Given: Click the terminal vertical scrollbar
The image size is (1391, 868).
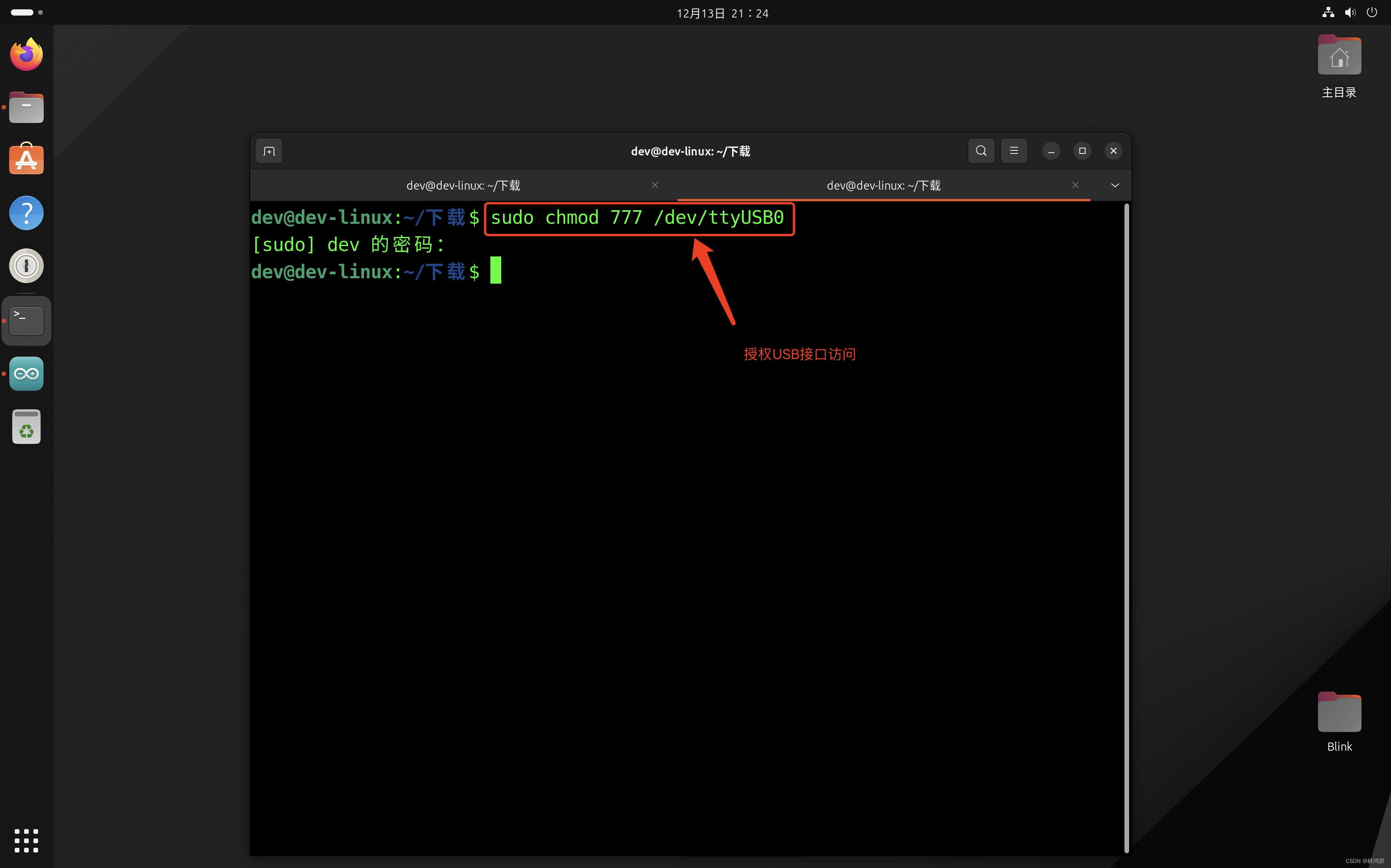Looking at the screenshot, I should pos(1126,528).
